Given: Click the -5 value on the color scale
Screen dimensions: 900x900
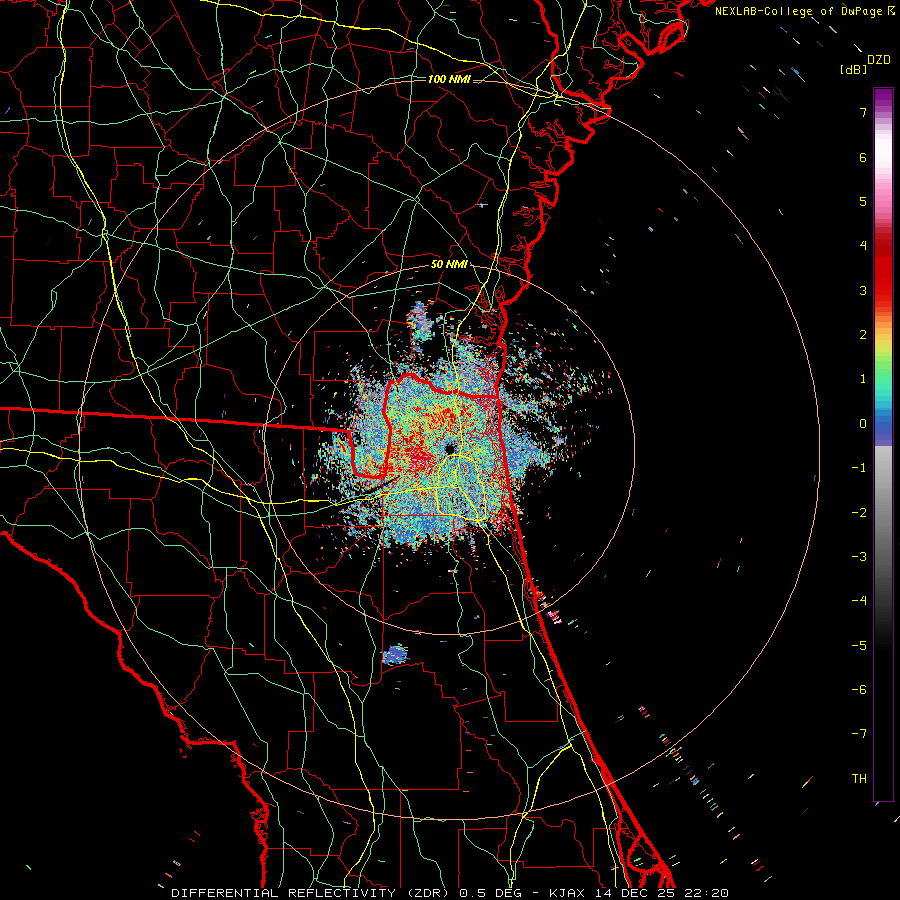Looking at the screenshot, I should (859, 646).
